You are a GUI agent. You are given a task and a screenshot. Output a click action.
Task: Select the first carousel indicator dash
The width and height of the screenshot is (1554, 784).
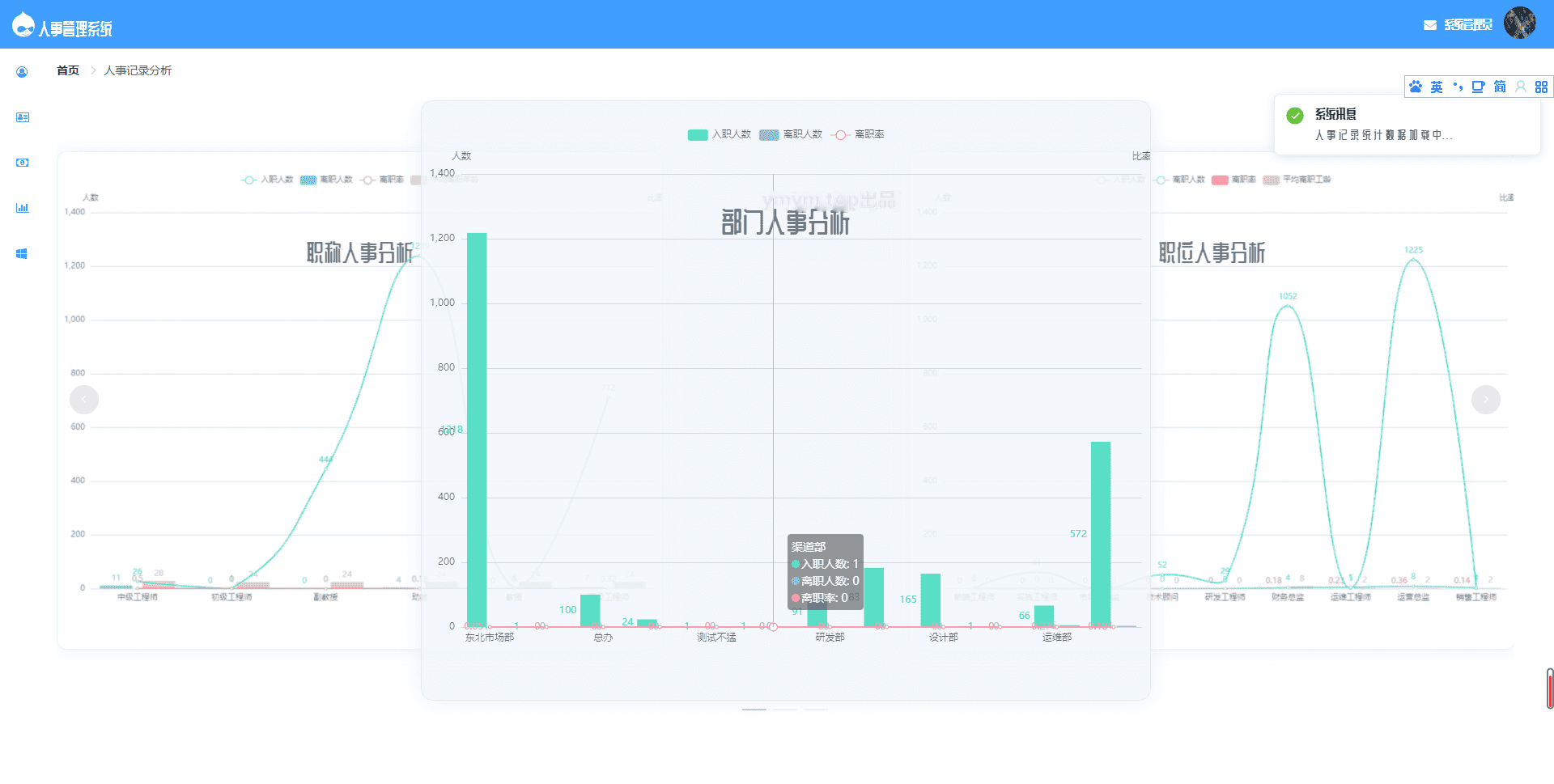click(754, 710)
